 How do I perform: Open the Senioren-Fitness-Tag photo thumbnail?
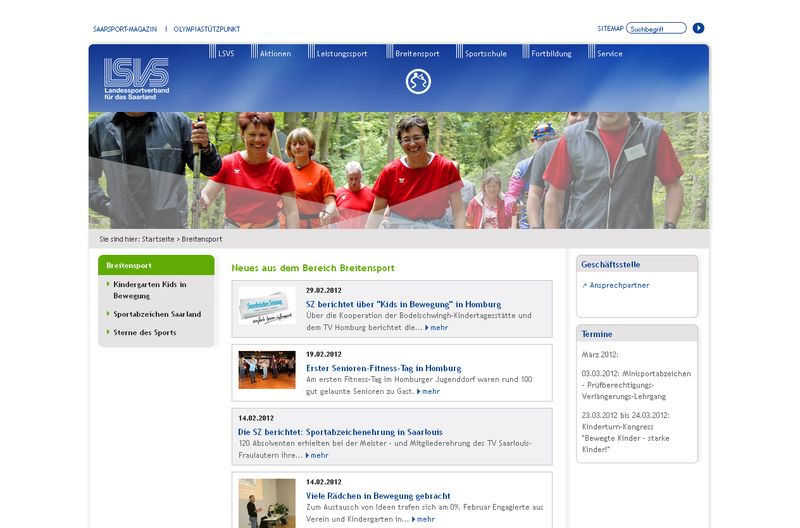[x=267, y=369]
